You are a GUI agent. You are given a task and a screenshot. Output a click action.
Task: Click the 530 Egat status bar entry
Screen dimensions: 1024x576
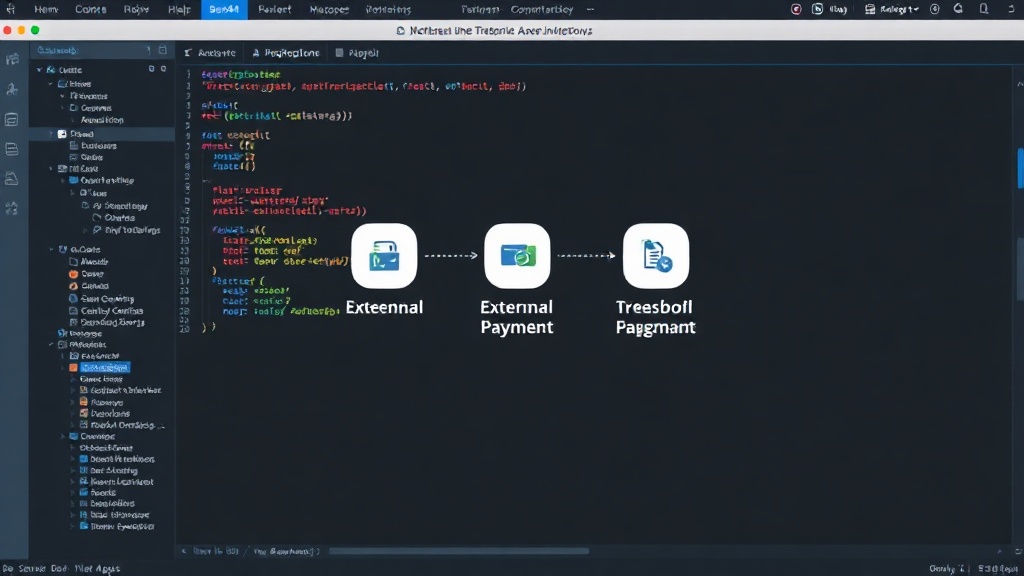point(997,569)
